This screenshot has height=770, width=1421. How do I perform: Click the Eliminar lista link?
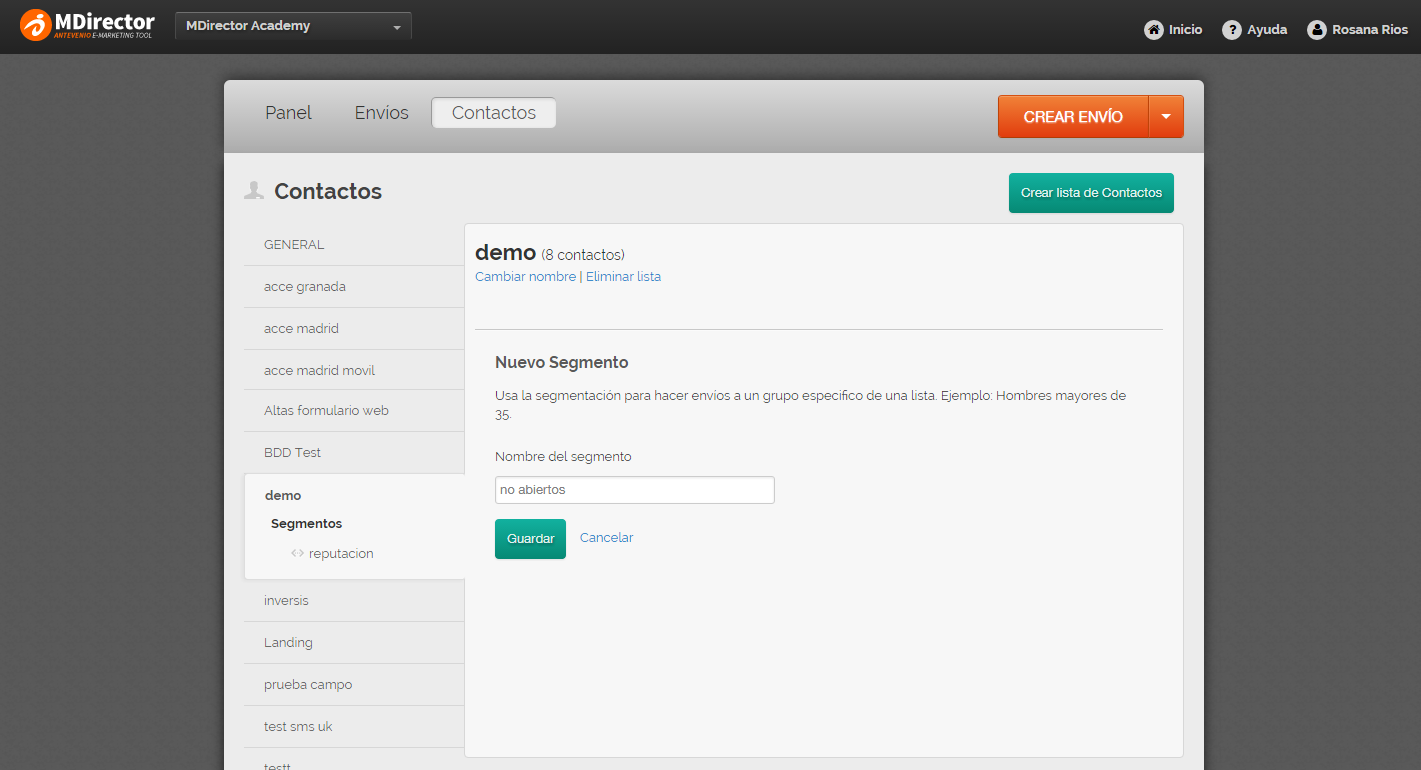click(623, 276)
